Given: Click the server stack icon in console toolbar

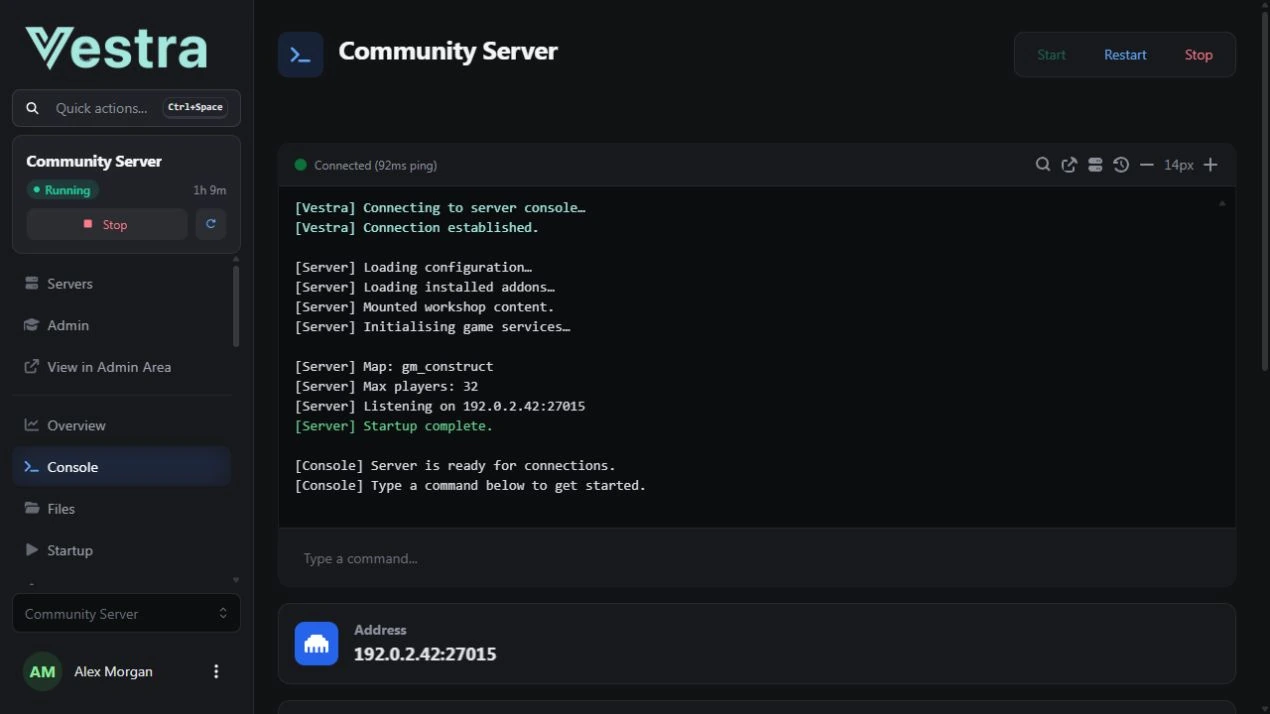Looking at the screenshot, I should tap(1095, 165).
